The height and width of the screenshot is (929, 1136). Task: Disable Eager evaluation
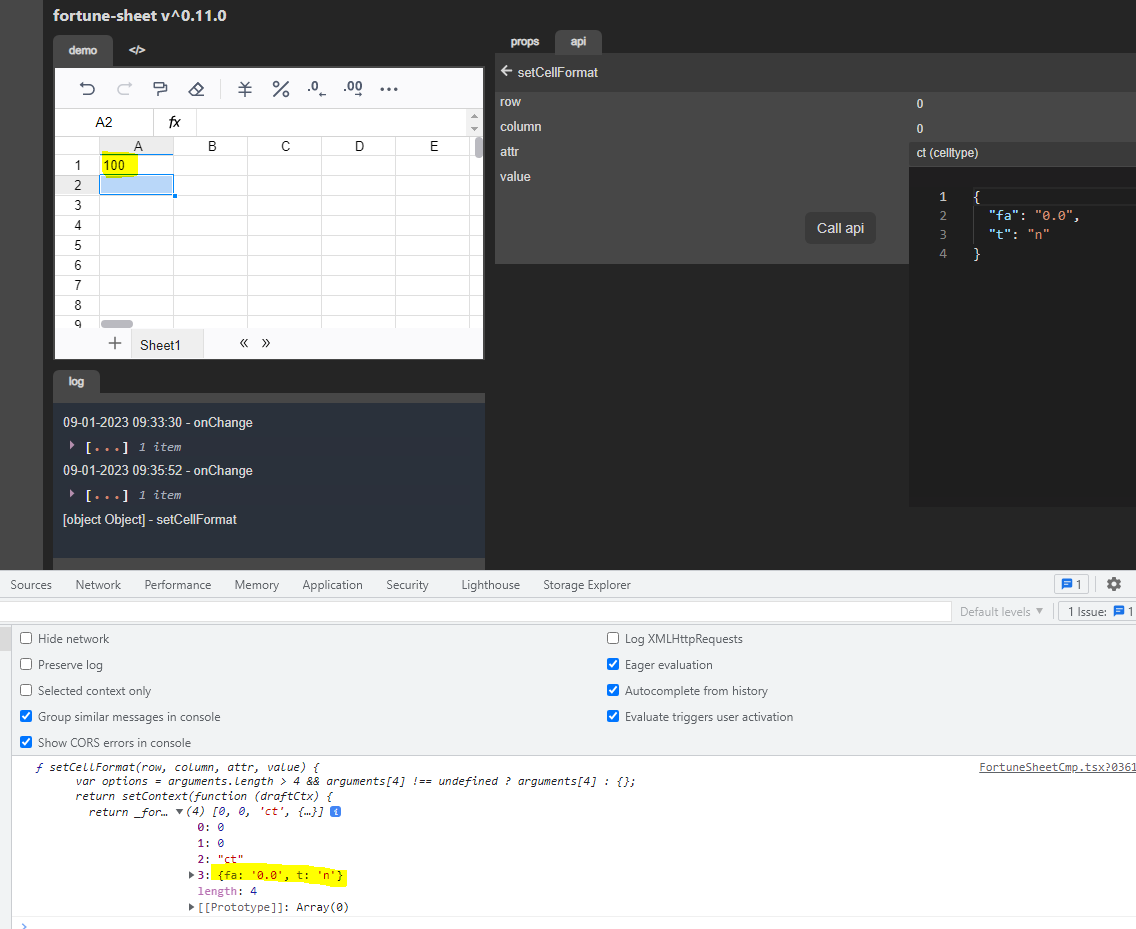click(x=613, y=664)
